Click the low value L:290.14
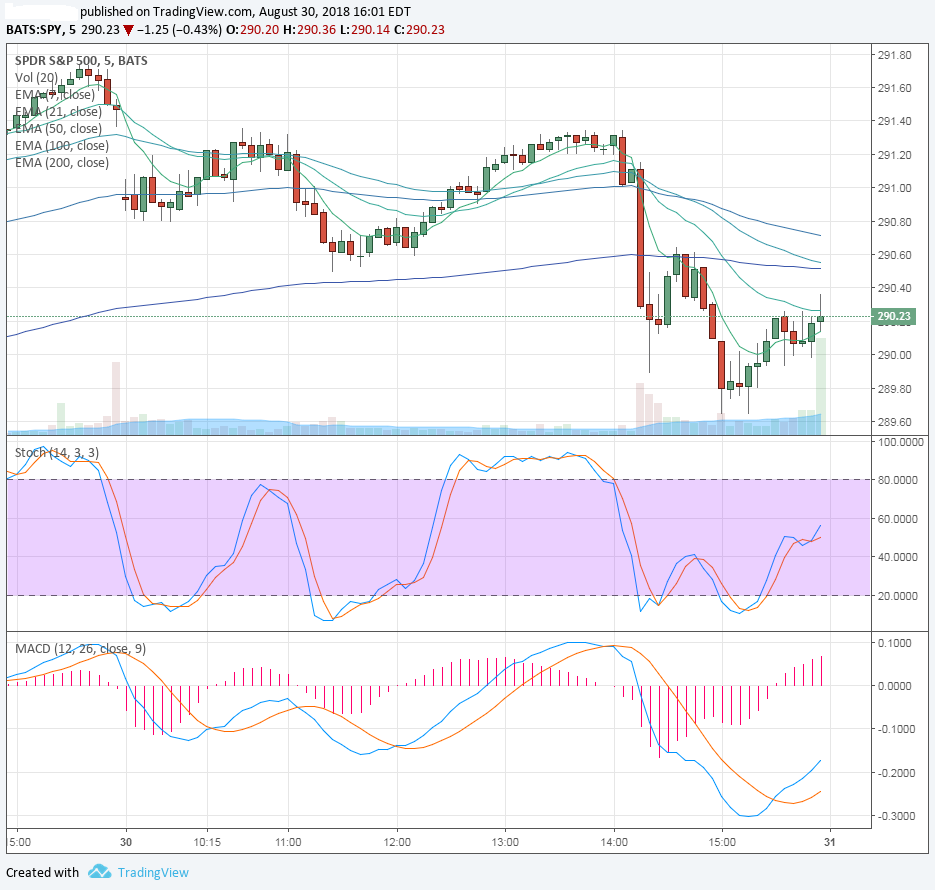 tap(366, 30)
